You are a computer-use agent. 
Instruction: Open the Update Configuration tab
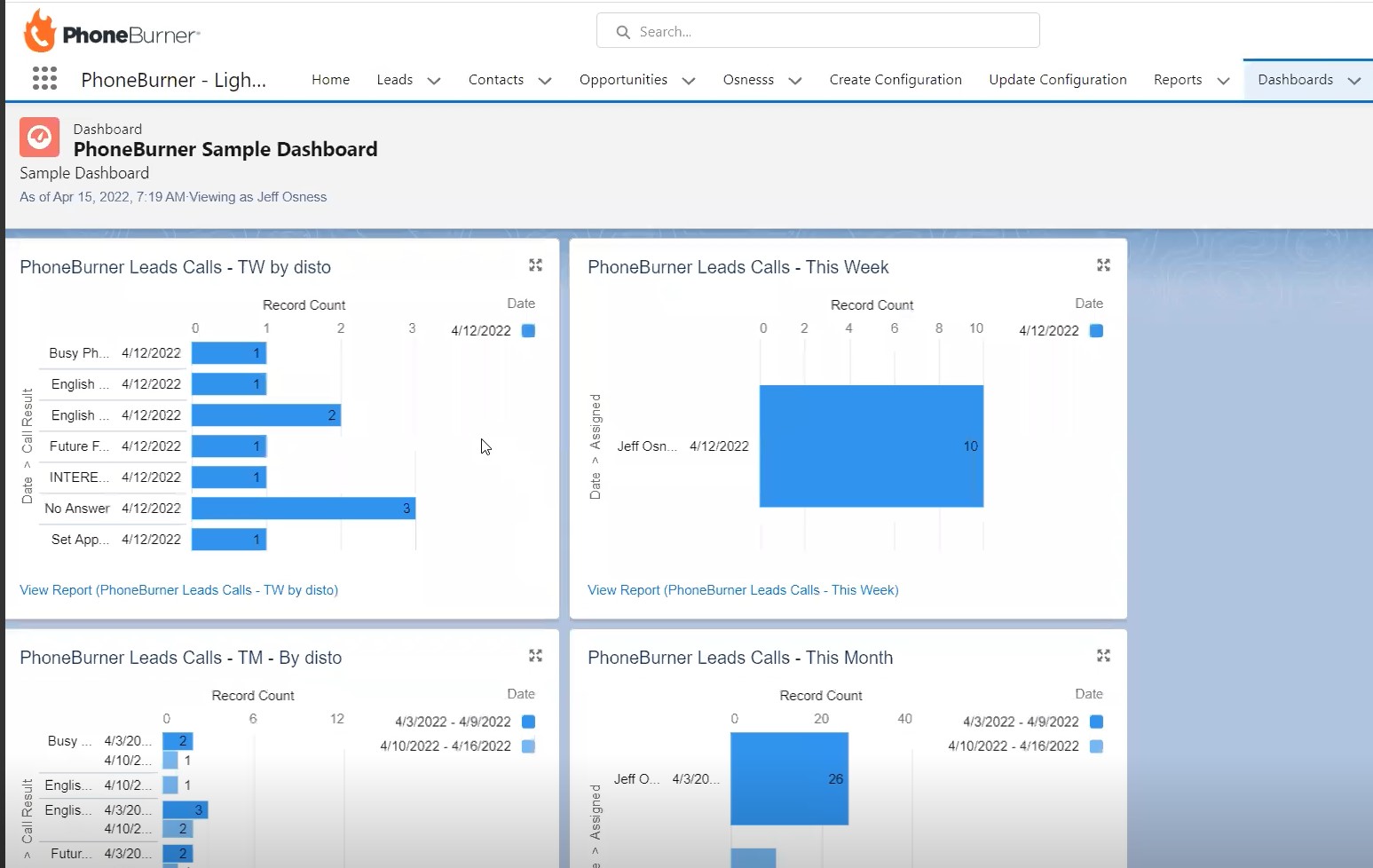pos(1058,80)
